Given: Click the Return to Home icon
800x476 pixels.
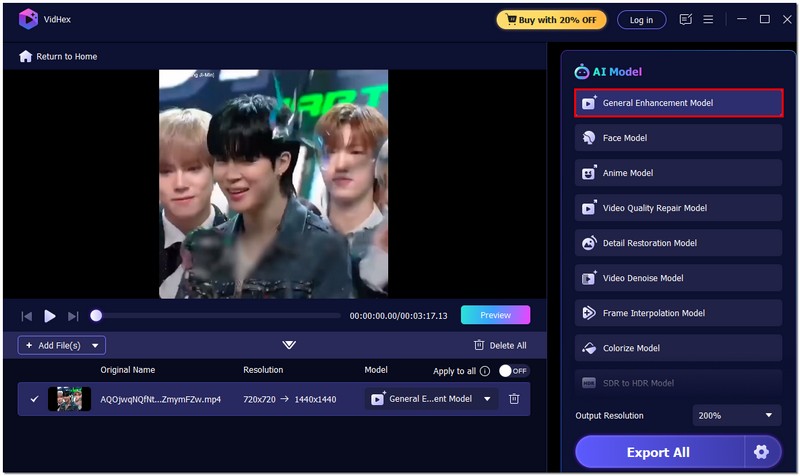Looking at the screenshot, I should click(x=26, y=57).
